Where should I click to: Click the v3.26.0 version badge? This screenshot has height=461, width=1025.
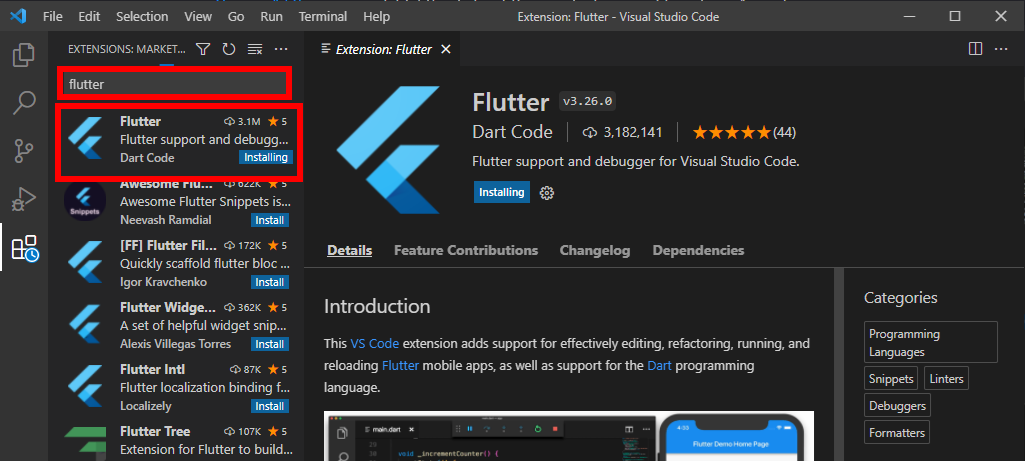pyautogui.click(x=588, y=102)
